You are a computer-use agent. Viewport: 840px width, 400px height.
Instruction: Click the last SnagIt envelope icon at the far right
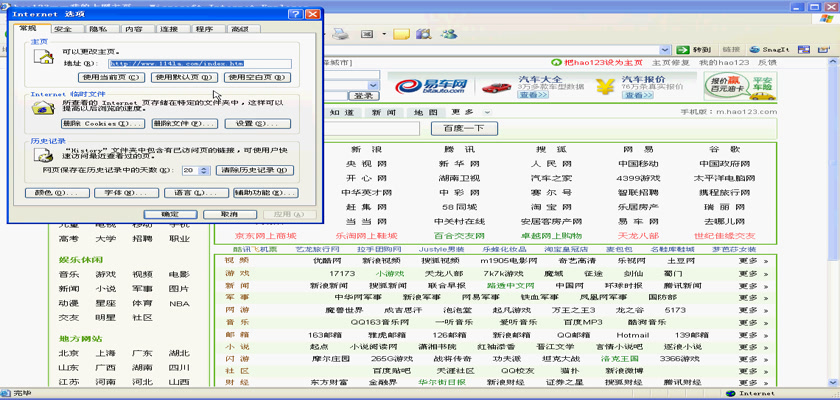[x=823, y=50]
